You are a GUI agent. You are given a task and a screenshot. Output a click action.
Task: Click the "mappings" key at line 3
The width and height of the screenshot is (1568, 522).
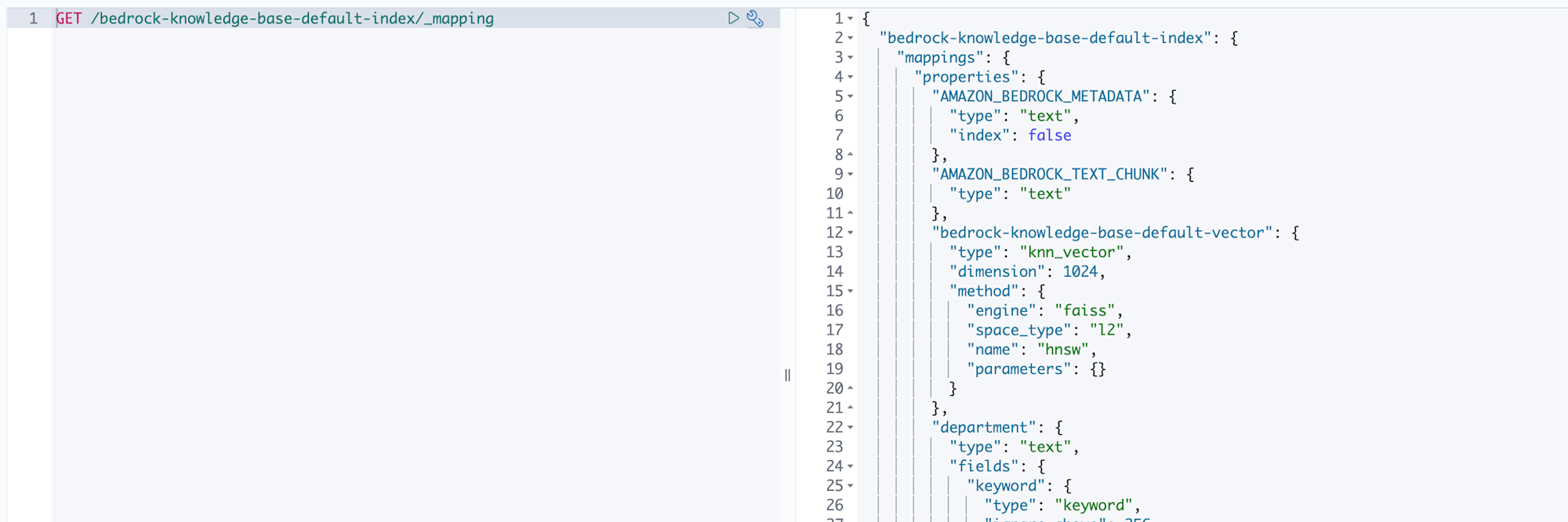pyautogui.click(x=941, y=58)
